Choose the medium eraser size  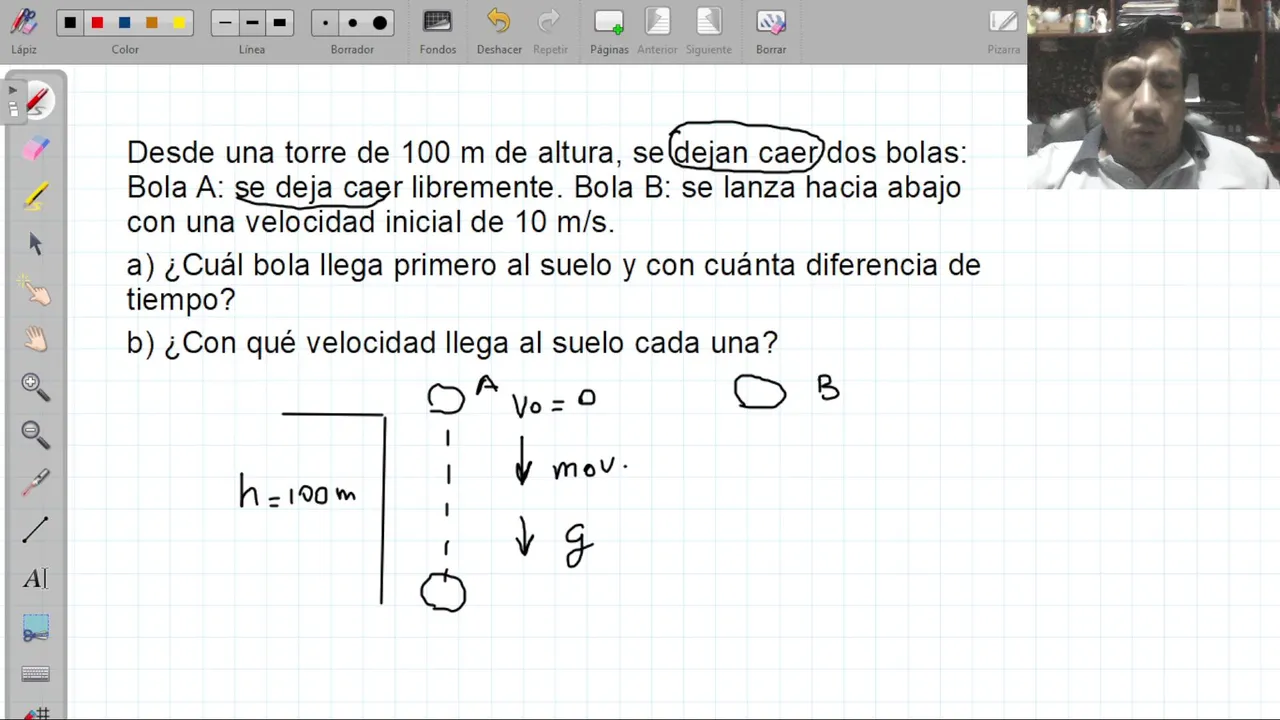[x=353, y=23]
